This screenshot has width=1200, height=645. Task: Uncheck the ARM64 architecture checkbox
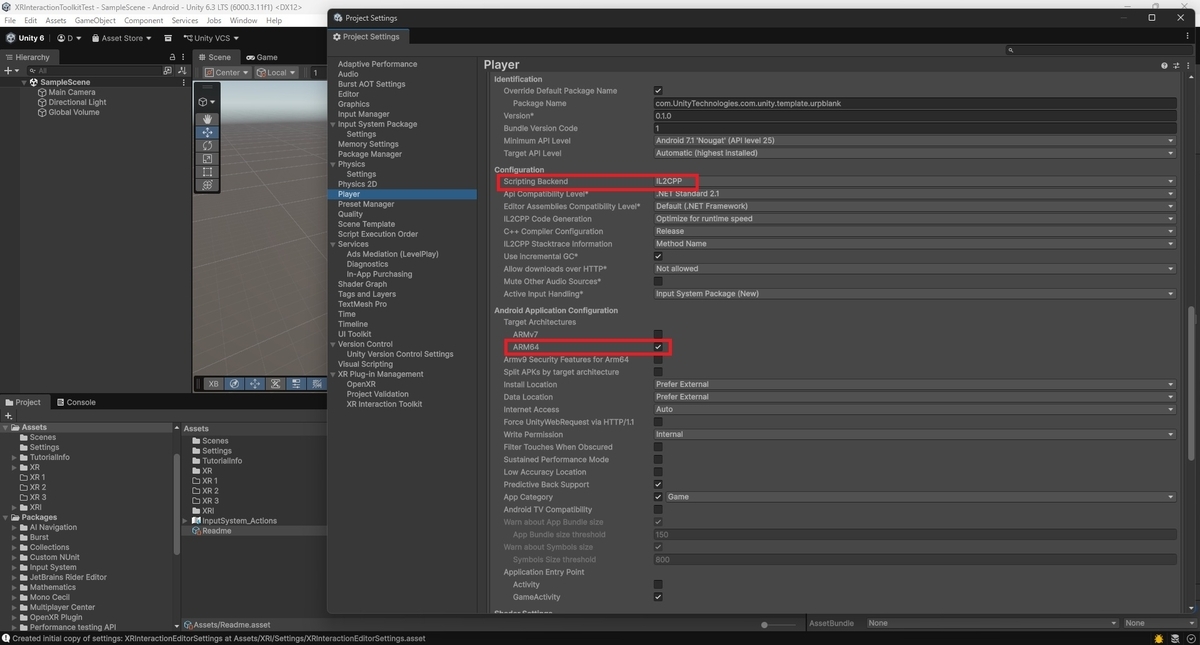[658, 347]
